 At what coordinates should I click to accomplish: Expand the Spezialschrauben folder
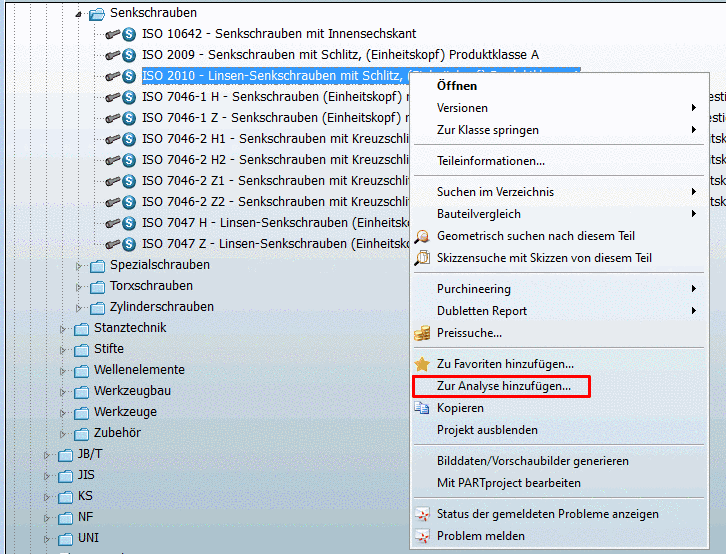80,265
